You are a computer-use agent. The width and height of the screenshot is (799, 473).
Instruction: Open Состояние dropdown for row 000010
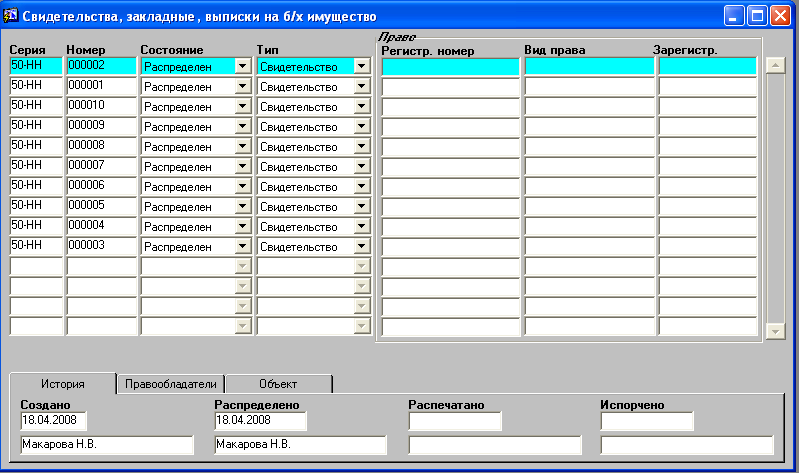click(x=243, y=107)
